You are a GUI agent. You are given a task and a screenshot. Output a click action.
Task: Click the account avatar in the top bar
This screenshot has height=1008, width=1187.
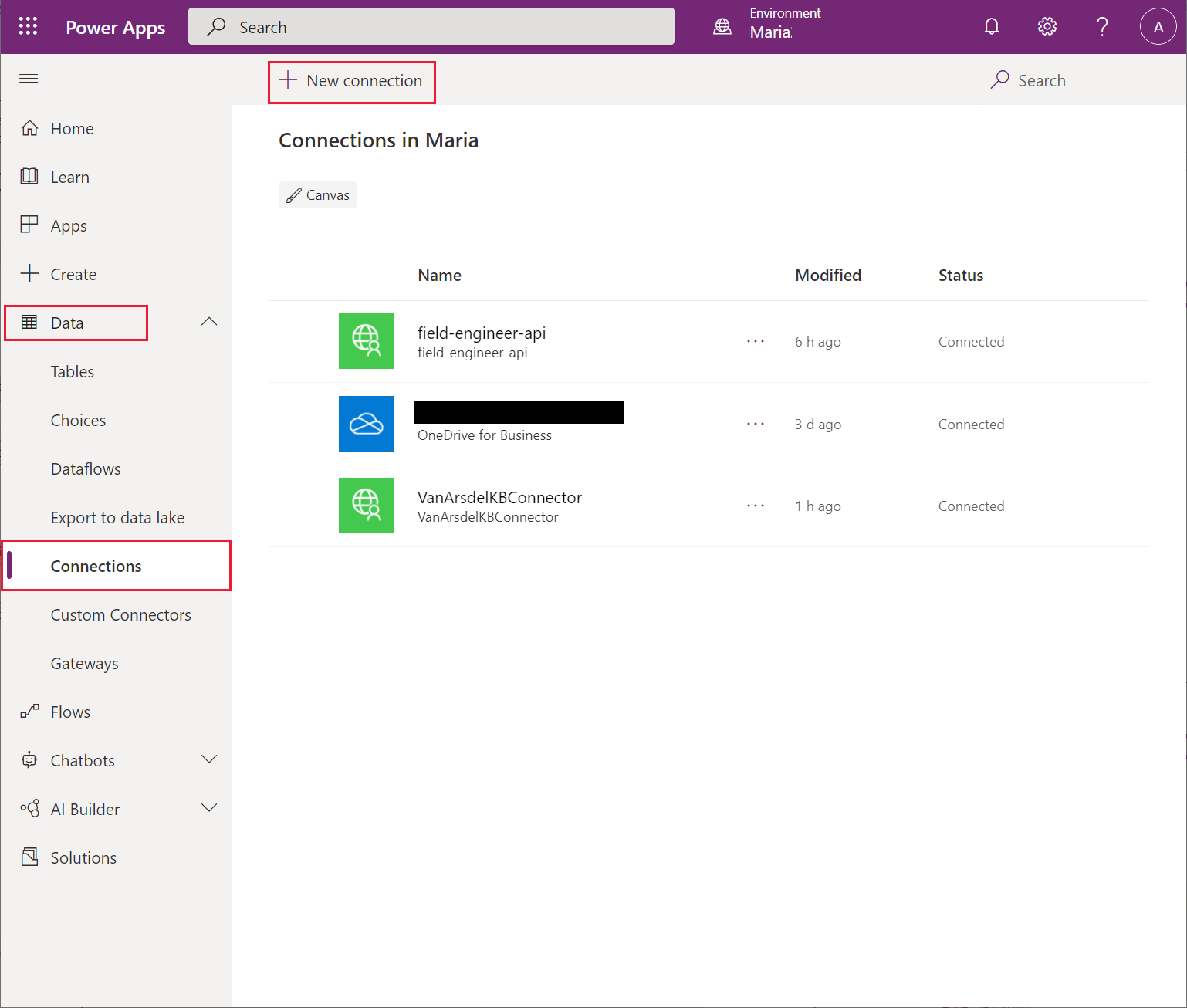(1158, 25)
